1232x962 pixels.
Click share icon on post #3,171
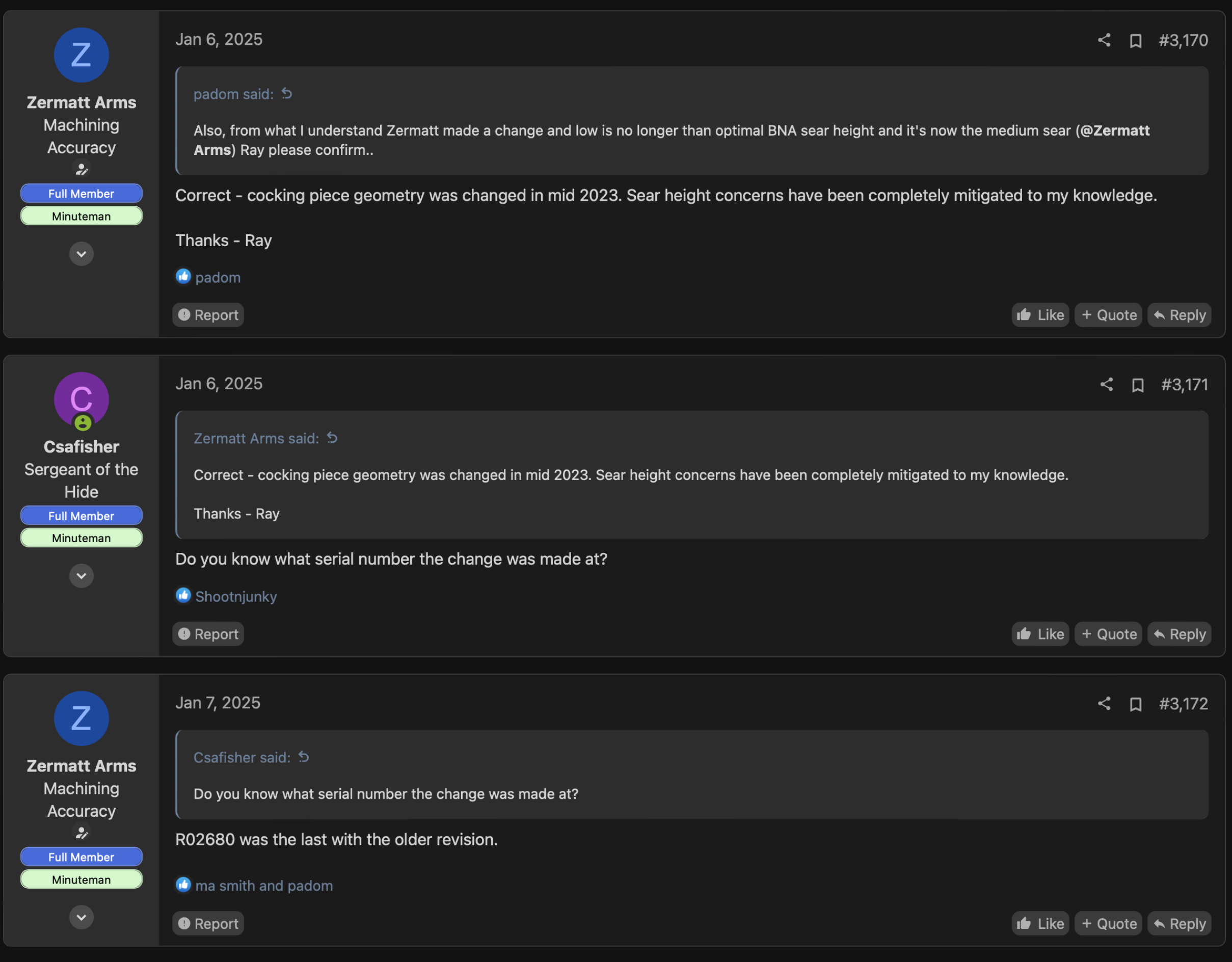click(1106, 385)
